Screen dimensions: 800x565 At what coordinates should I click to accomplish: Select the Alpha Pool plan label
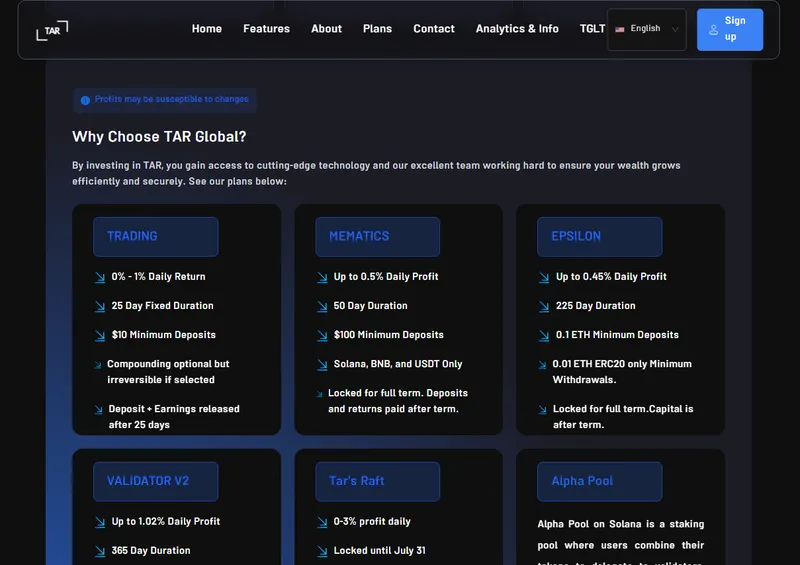(599, 481)
